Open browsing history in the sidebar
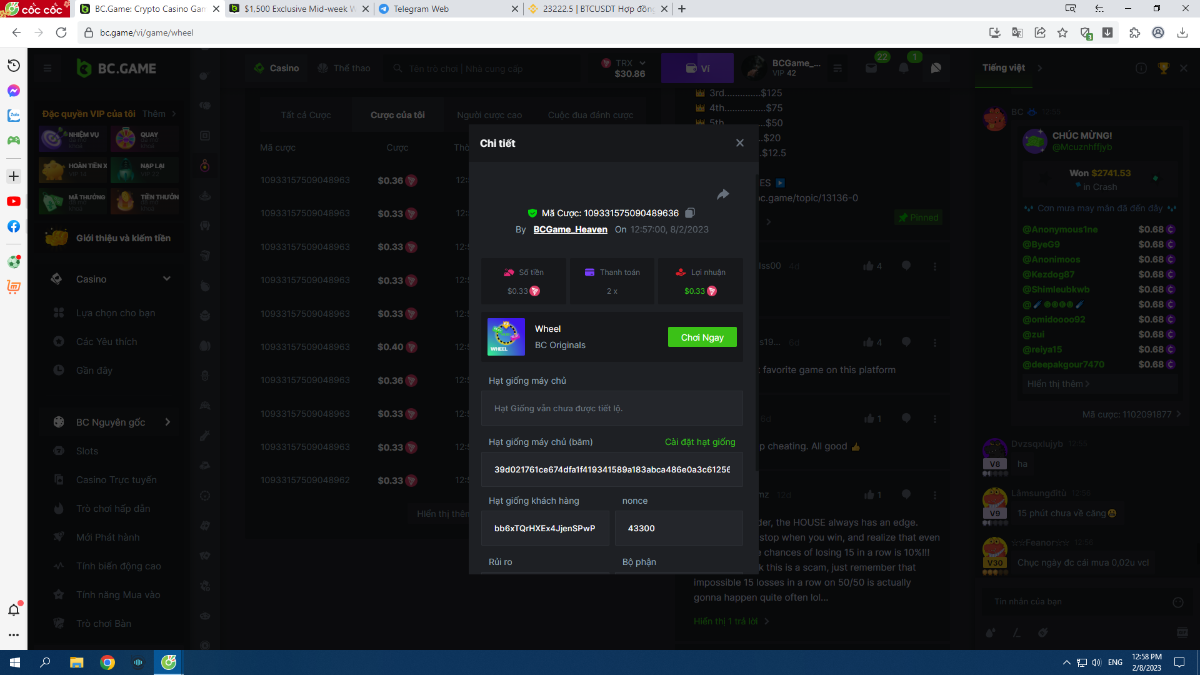 (x=14, y=65)
